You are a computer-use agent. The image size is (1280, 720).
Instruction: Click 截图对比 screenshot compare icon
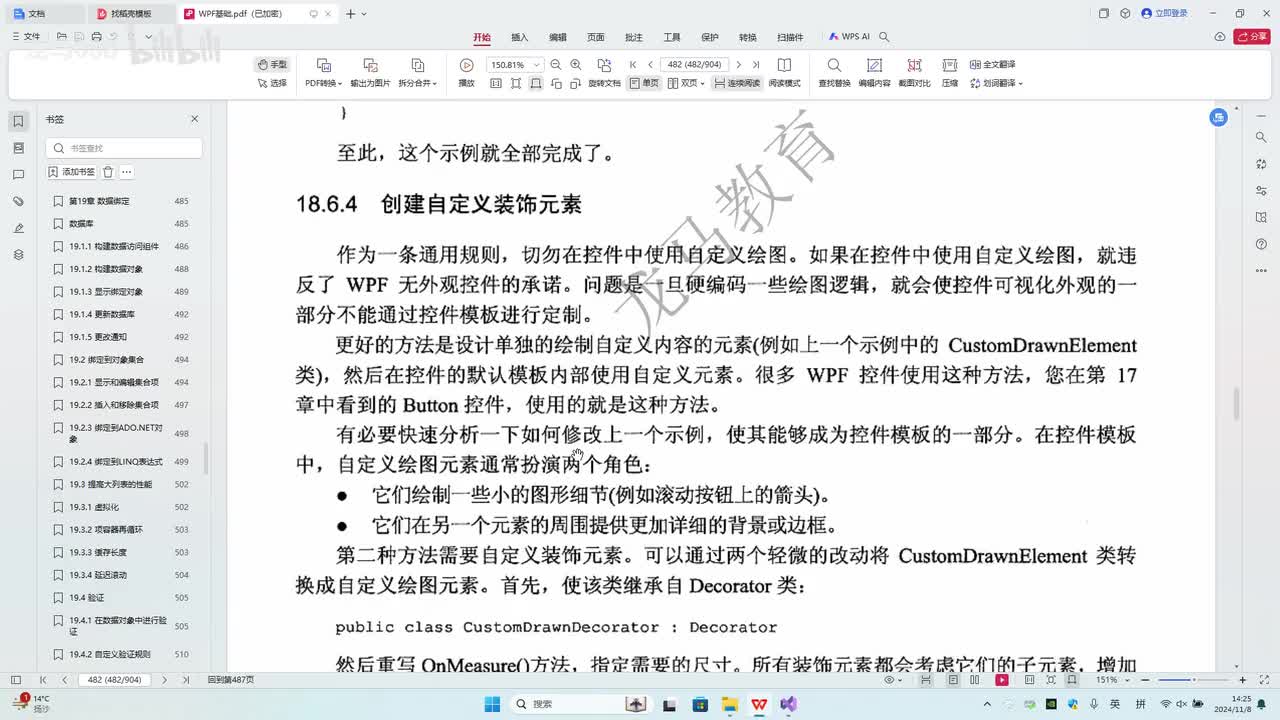click(914, 65)
